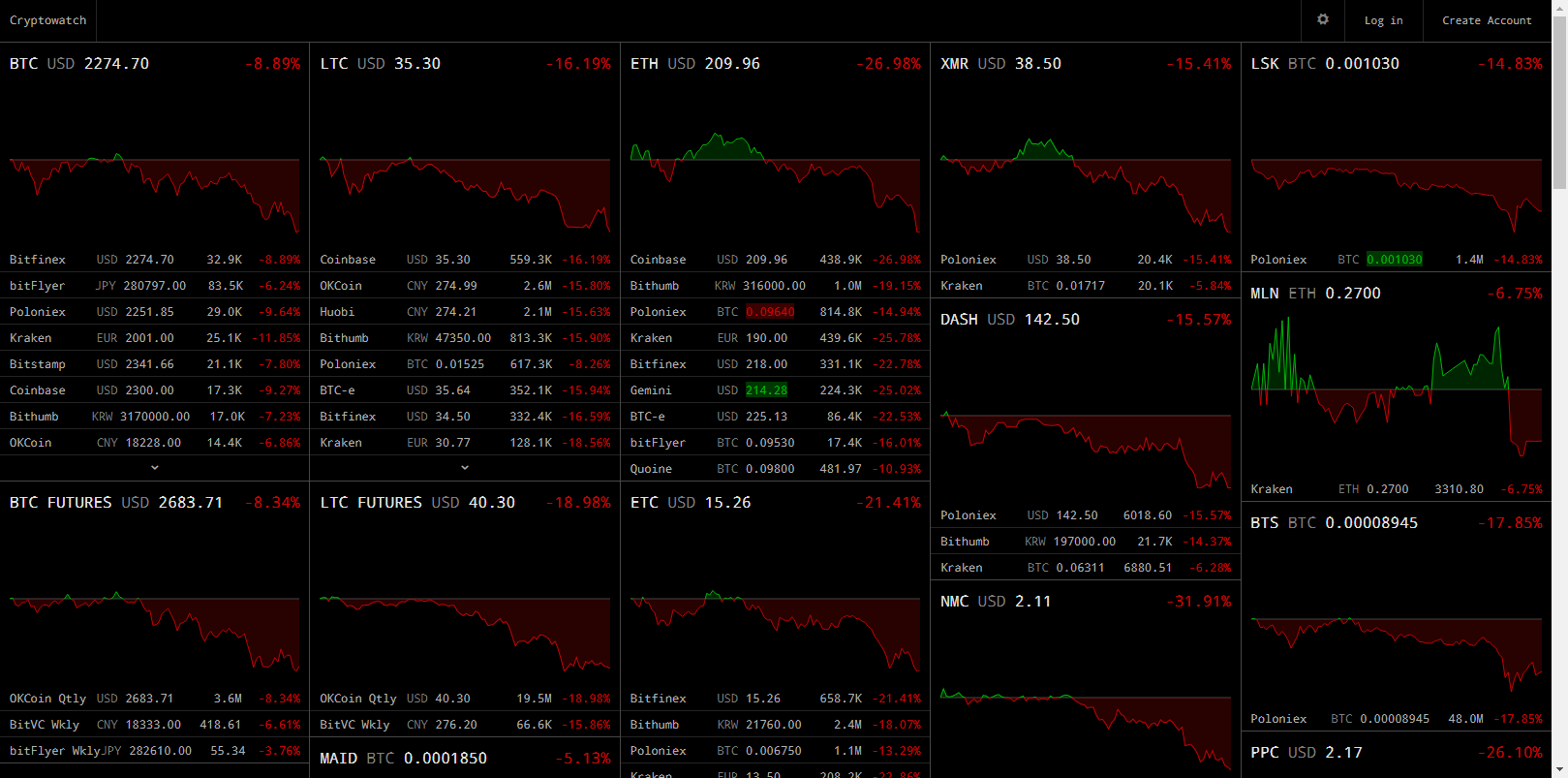
Task: Select BitVC Wkly CNY 18333.00 row
Action: 155,725
